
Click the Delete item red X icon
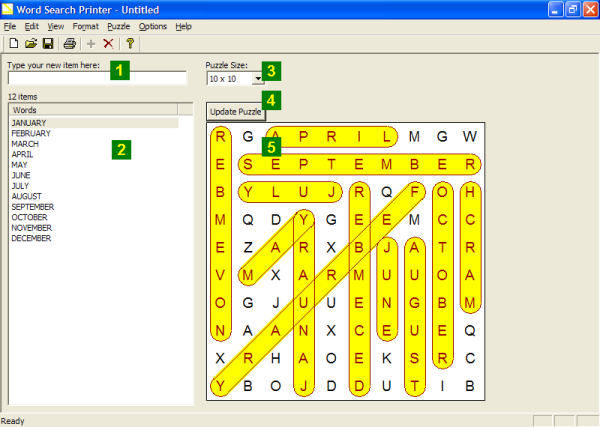108,44
